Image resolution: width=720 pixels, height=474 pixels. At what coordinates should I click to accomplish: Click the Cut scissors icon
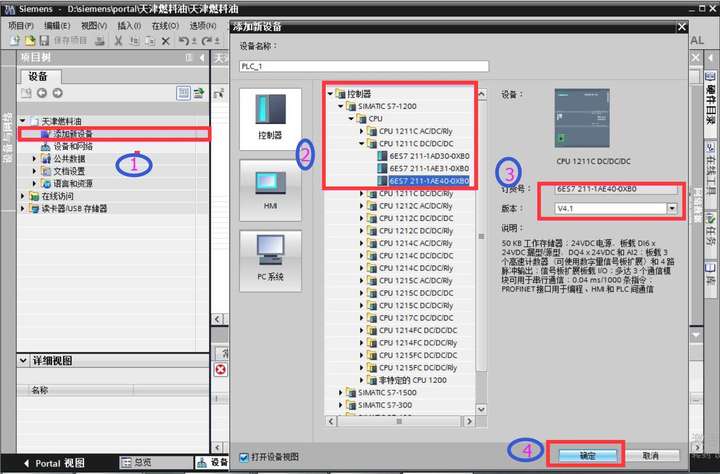pos(118,41)
